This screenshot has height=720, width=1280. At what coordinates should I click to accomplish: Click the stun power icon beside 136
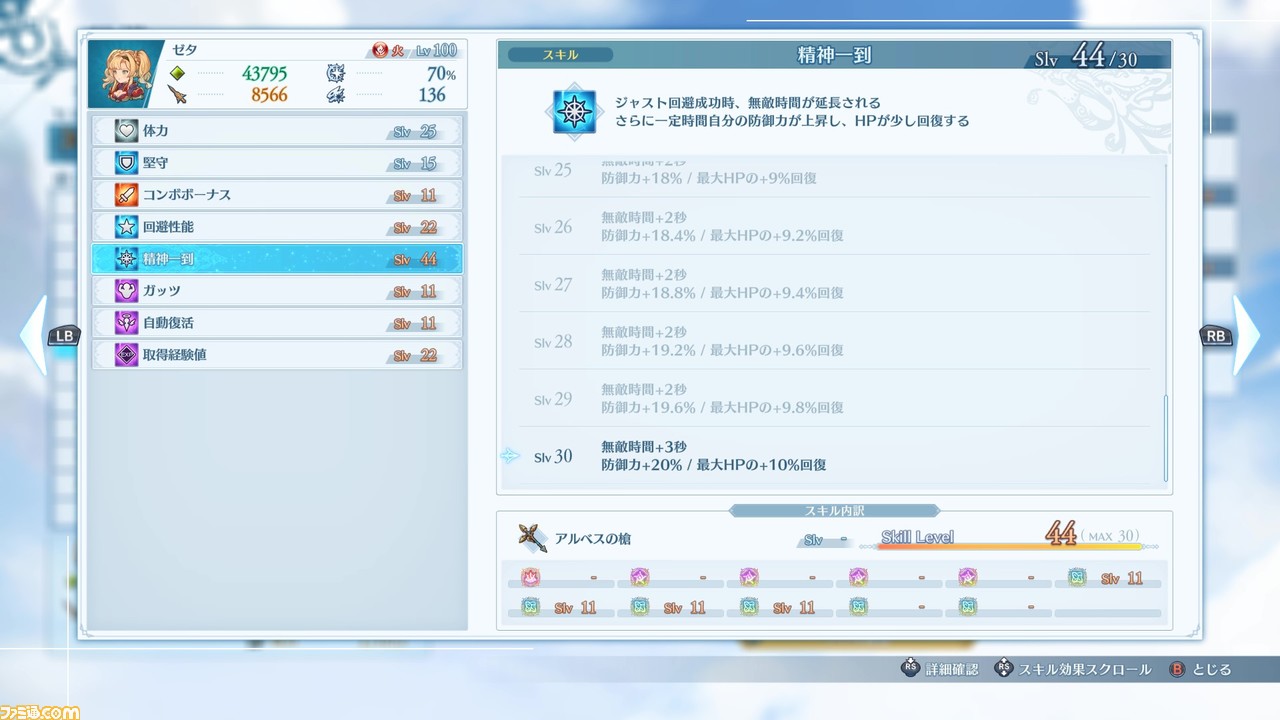336,95
